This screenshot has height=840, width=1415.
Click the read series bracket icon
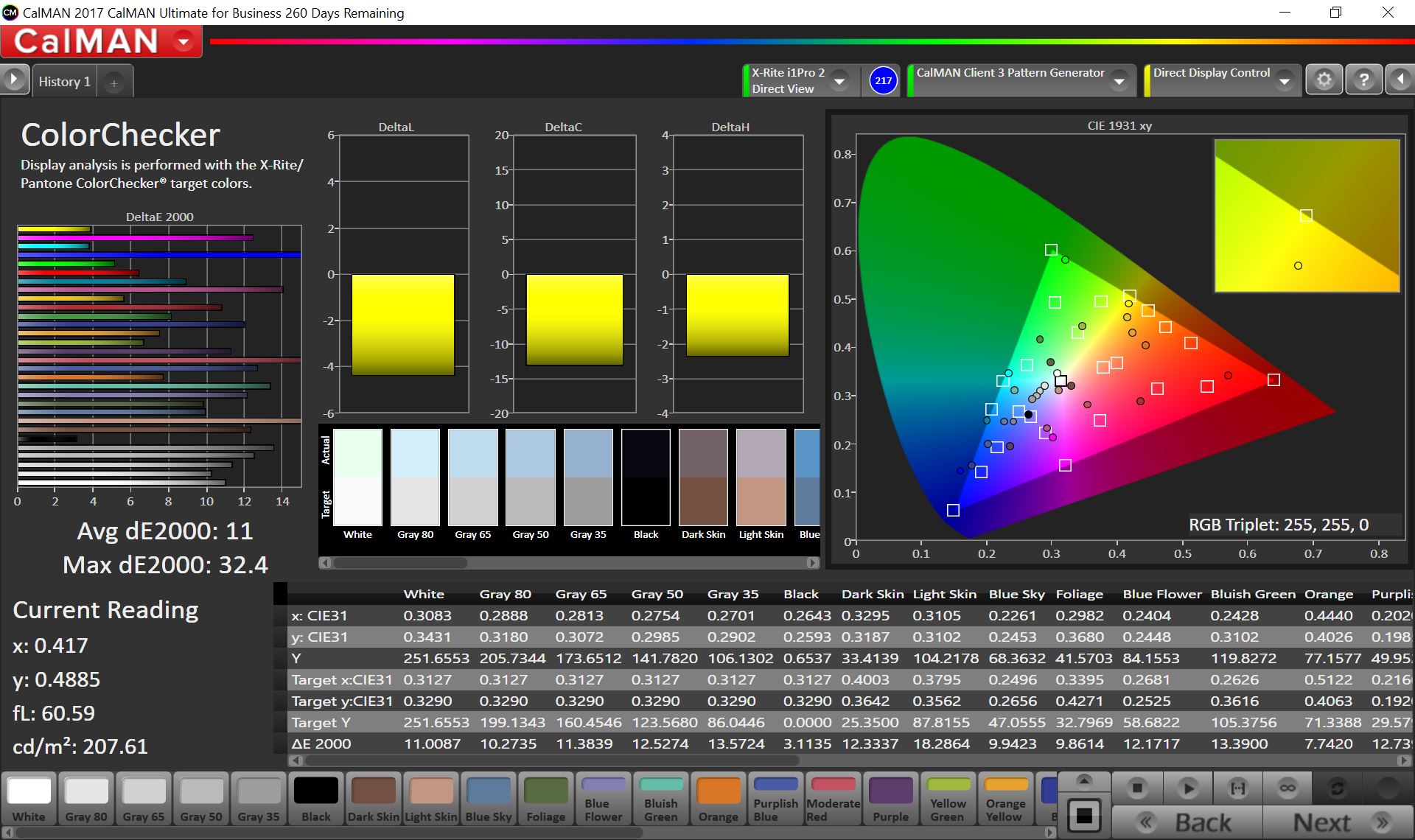point(1238,788)
